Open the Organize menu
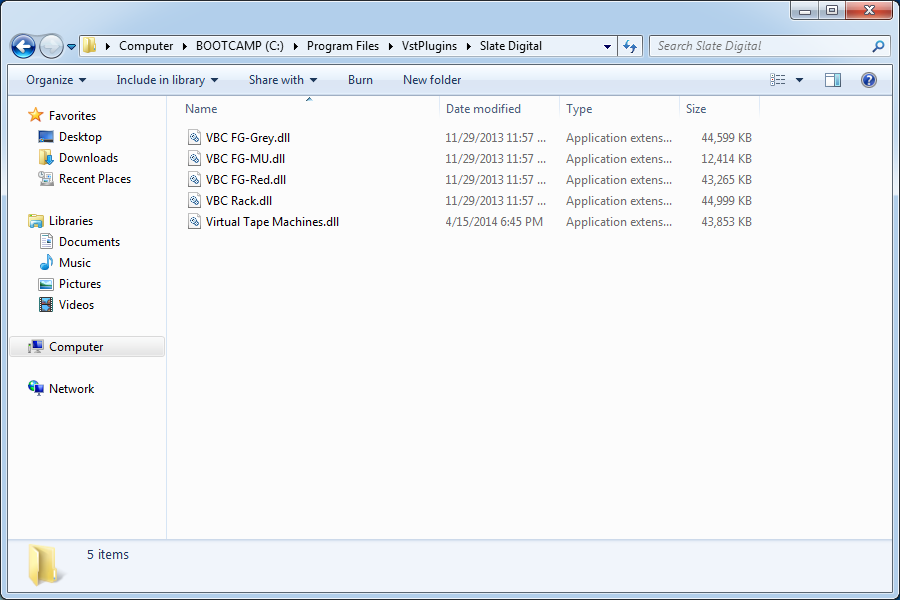This screenshot has width=900, height=600. tap(56, 80)
